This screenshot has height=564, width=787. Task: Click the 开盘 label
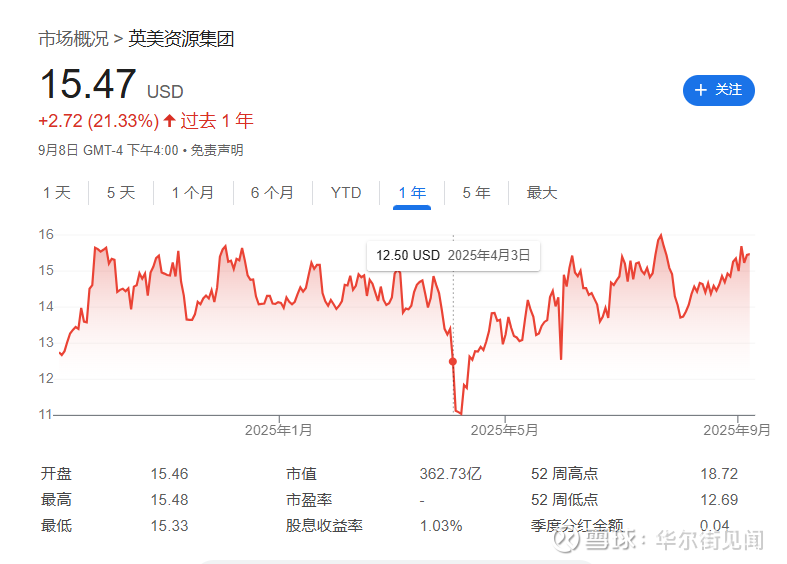(x=56, y=474)
